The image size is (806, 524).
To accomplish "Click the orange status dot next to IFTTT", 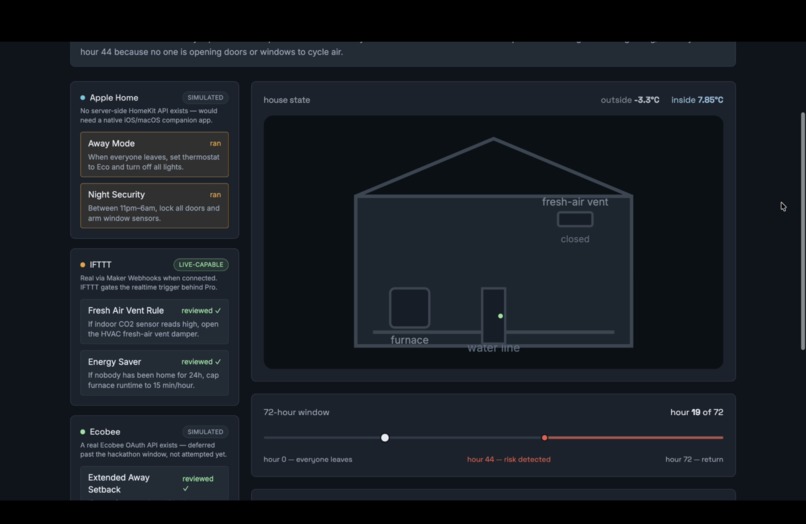I will (83, 265).
